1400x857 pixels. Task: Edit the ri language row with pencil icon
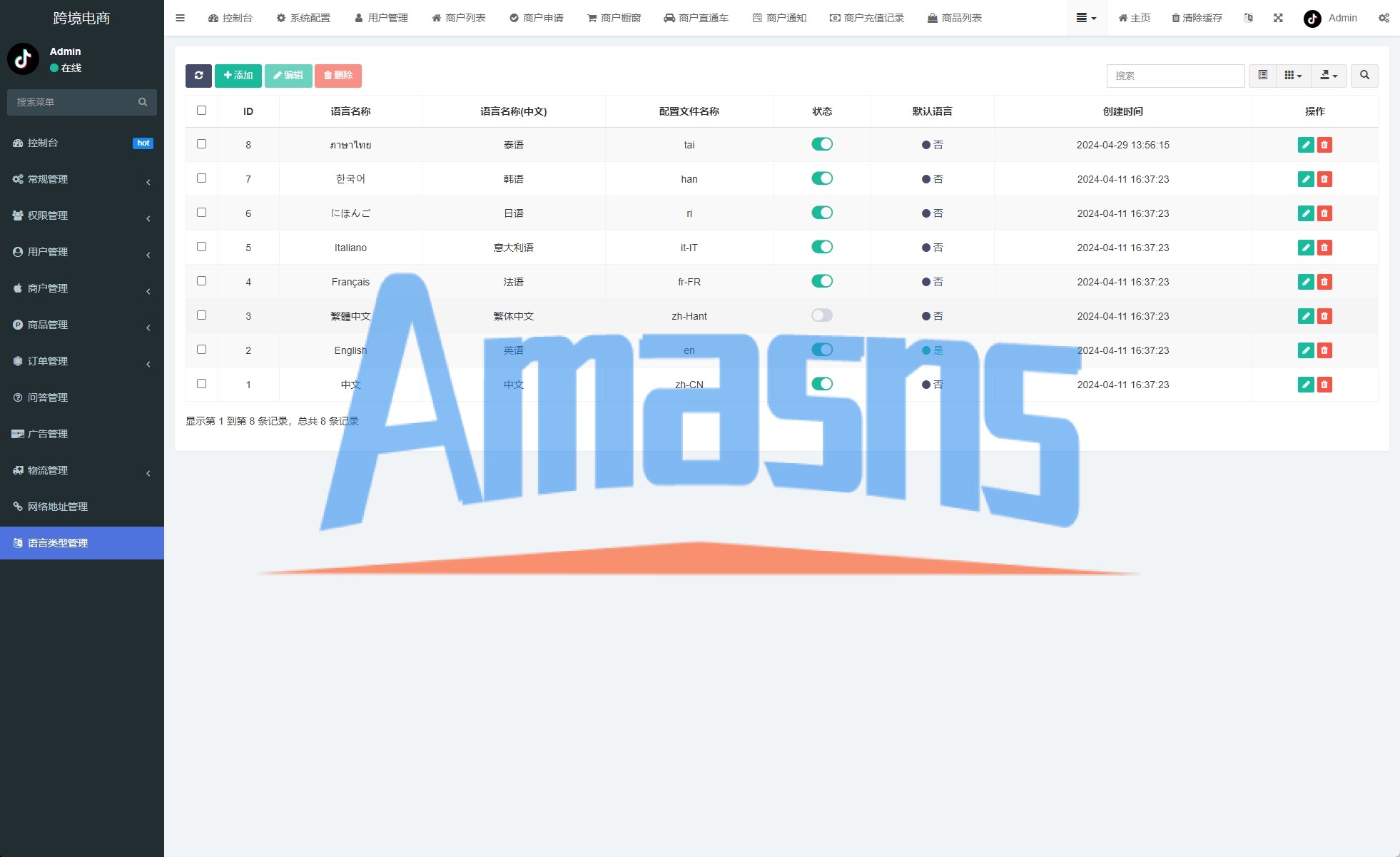1306,213
